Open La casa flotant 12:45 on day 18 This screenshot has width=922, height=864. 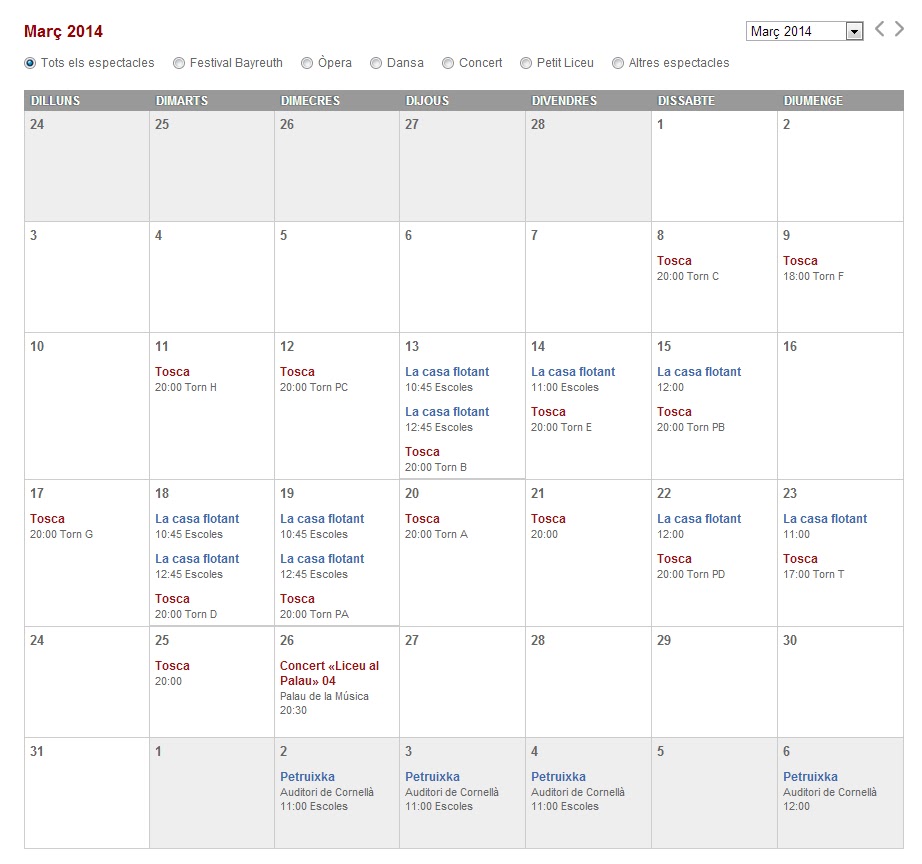(x=197, y=559)
